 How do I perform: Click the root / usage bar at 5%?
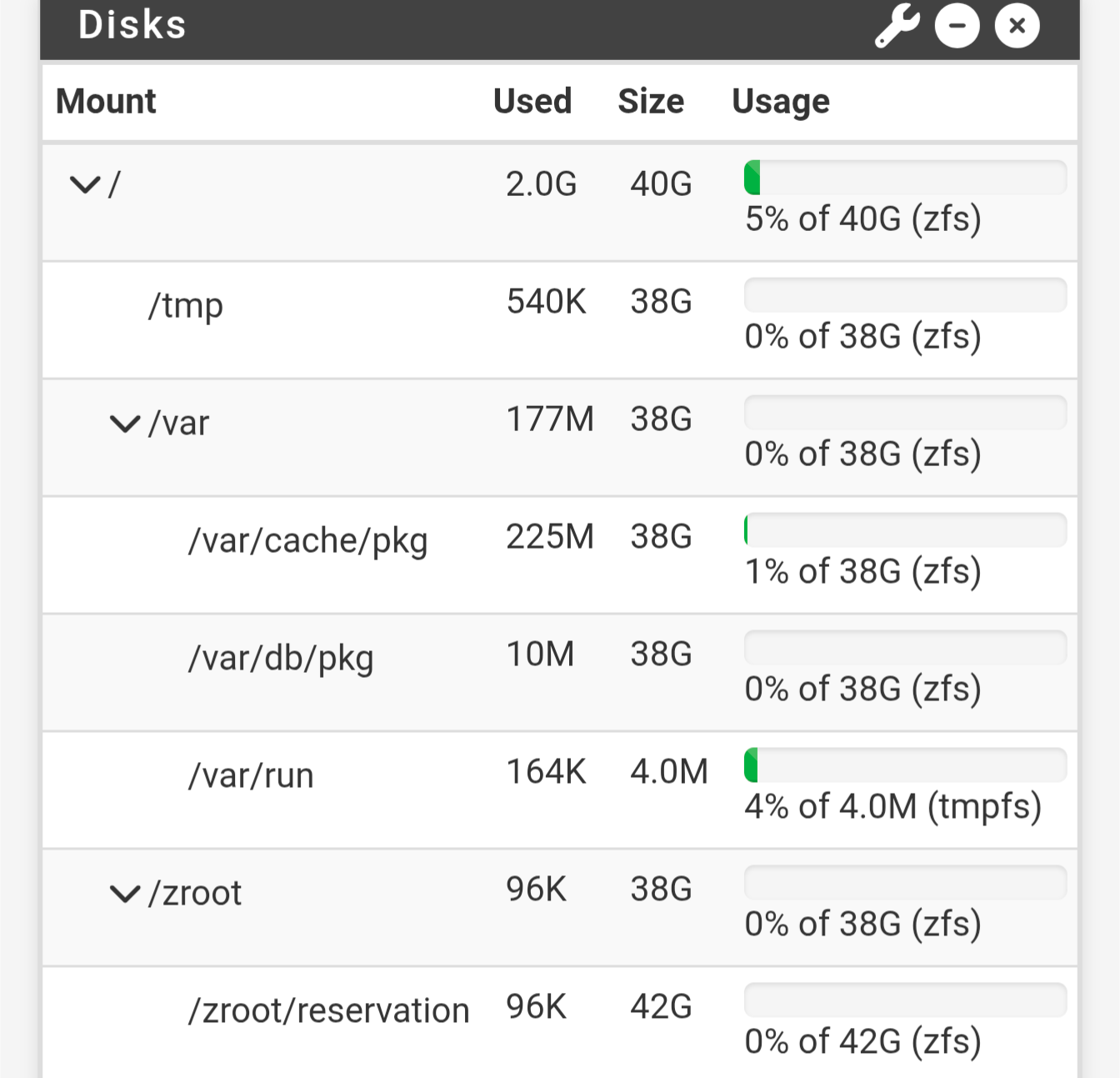(905, 178)
